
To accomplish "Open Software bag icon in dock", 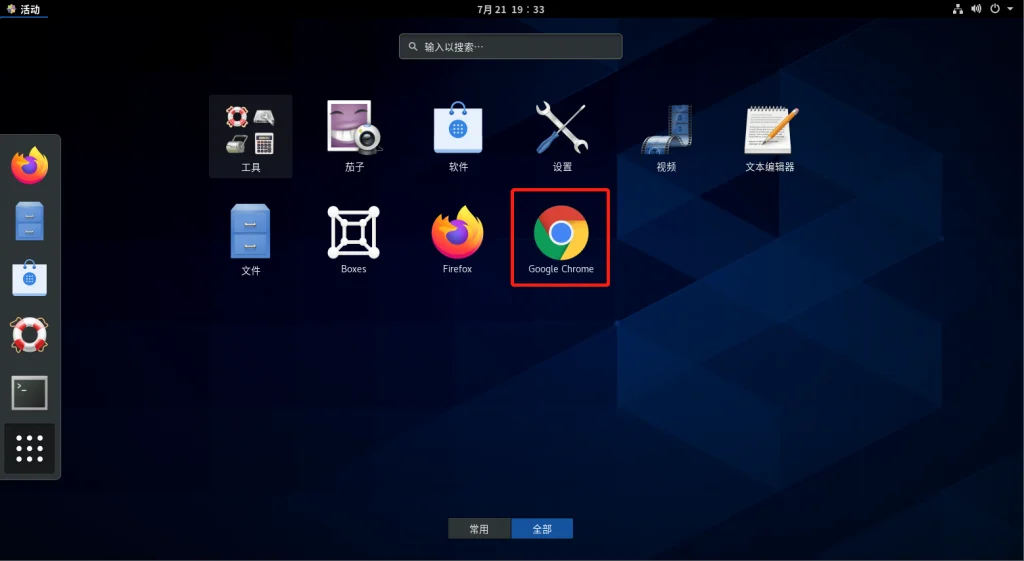I will tap(29, 278).
